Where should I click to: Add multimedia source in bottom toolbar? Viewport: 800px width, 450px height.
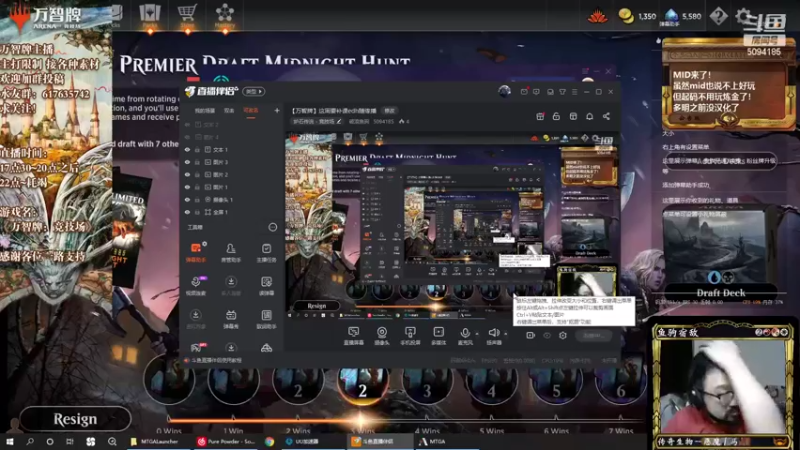[438, 336]
